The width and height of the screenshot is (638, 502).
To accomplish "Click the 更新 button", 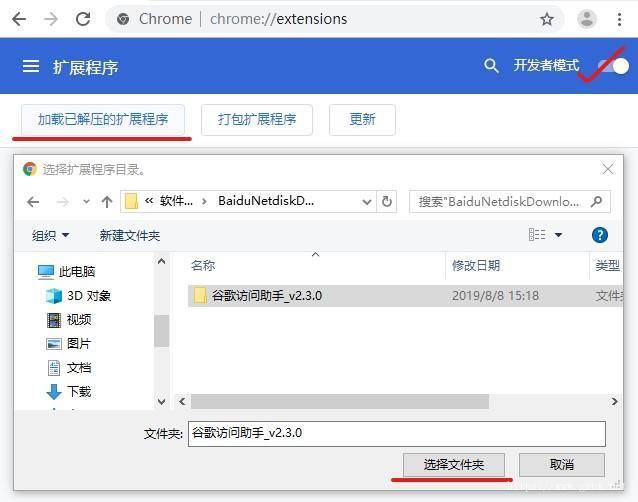I will [362, 120].
